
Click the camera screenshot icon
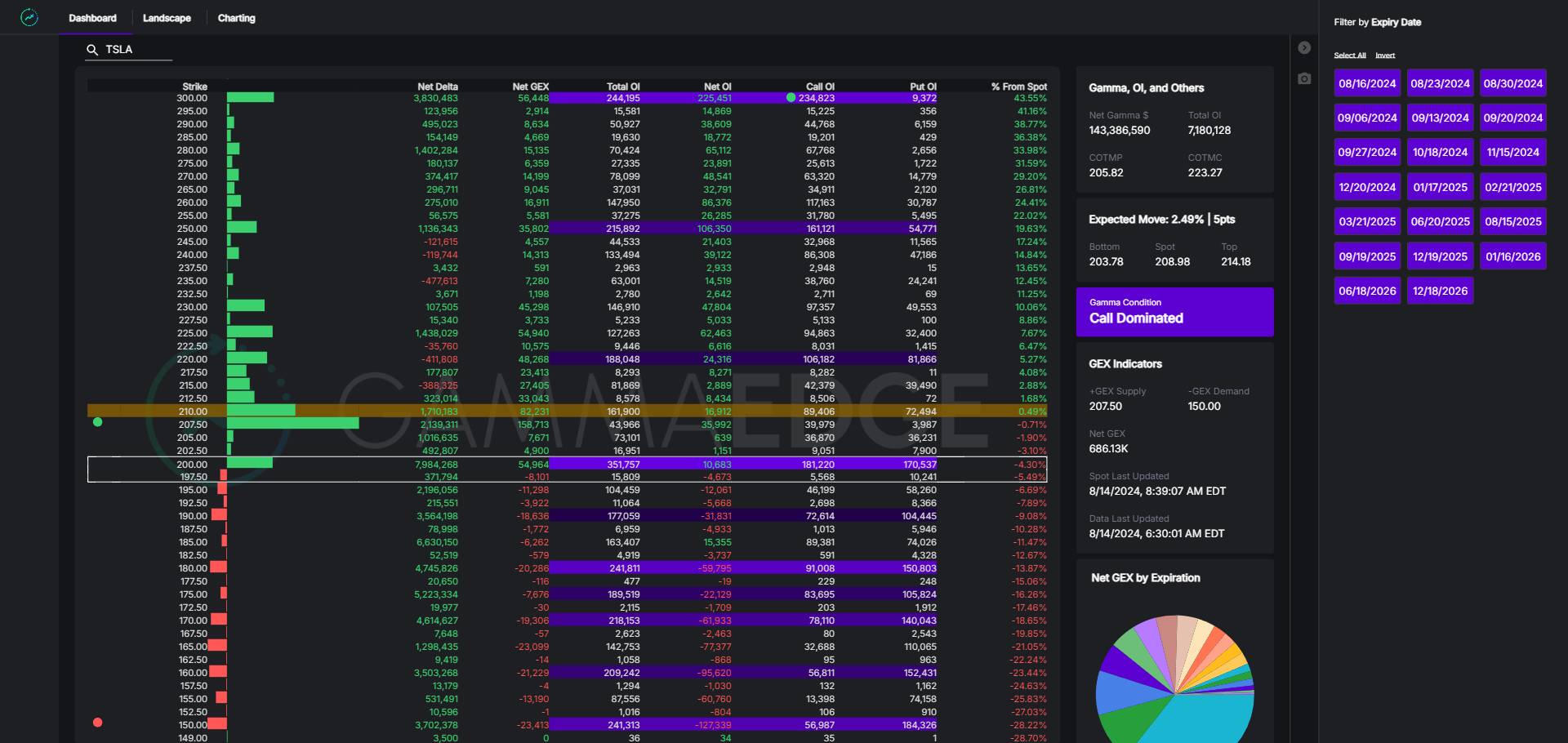1304,78
